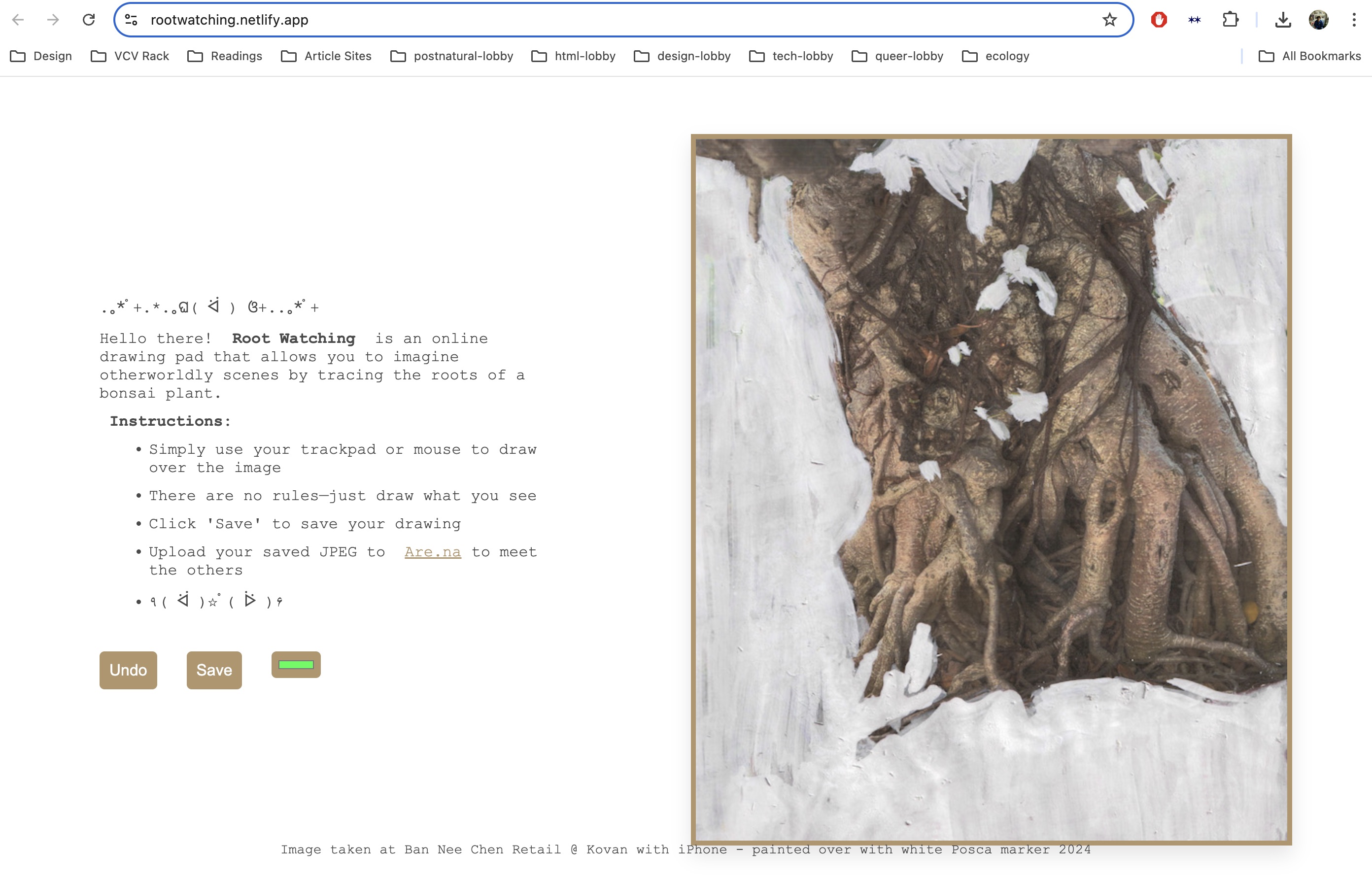Open the green brush color picker
This screenshot has height=881, width=1372.
tap(296, 665)
